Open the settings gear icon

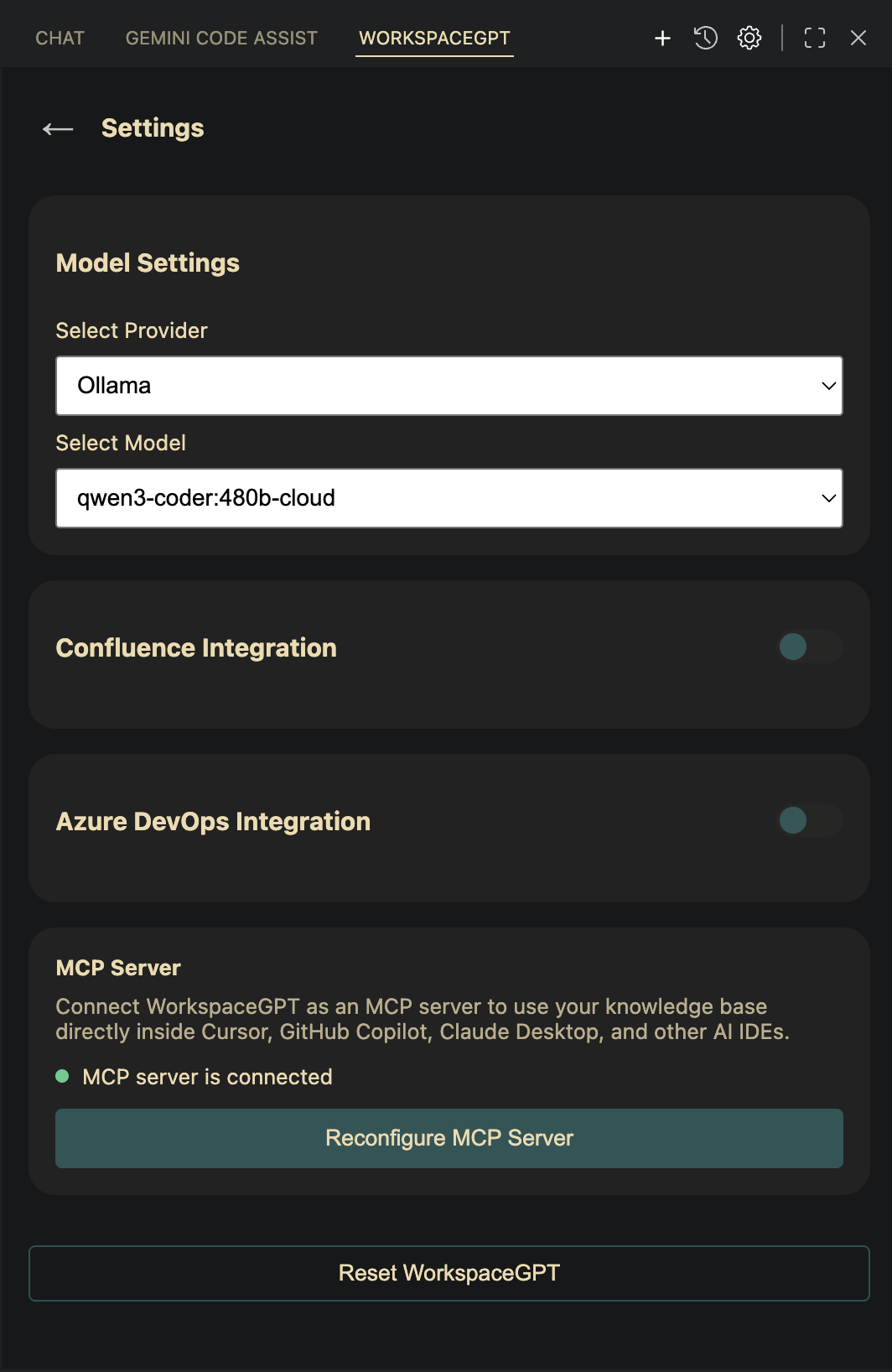coord(749,38)
